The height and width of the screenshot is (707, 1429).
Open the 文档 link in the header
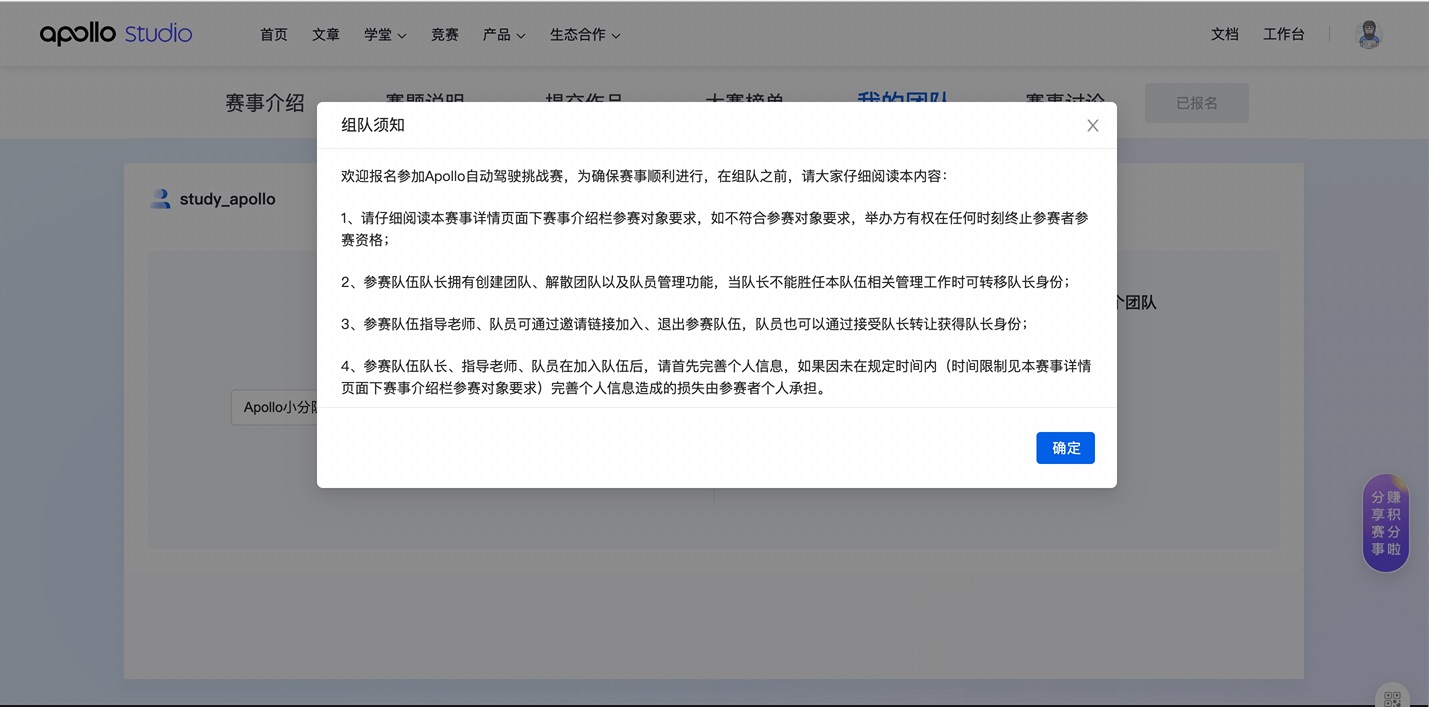pyautogui.click(x=1225, y=35)
